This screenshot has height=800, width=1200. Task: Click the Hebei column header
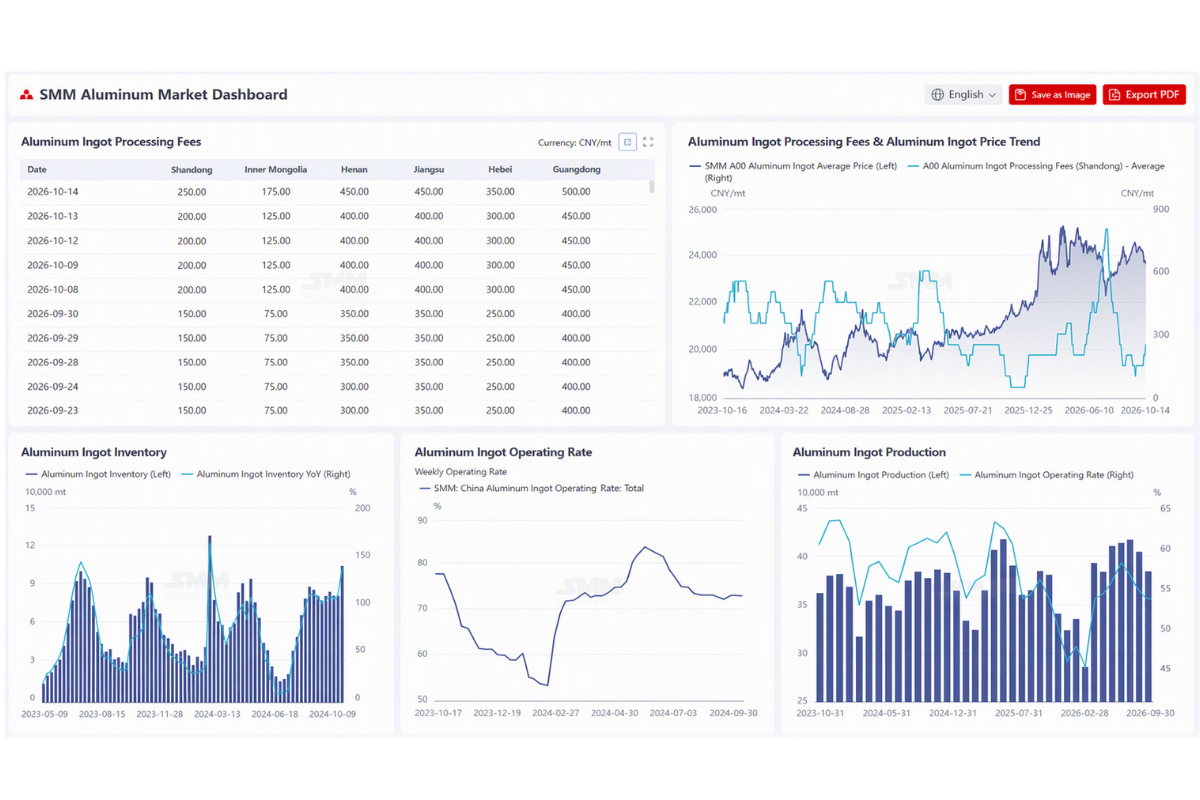point(500,169)
